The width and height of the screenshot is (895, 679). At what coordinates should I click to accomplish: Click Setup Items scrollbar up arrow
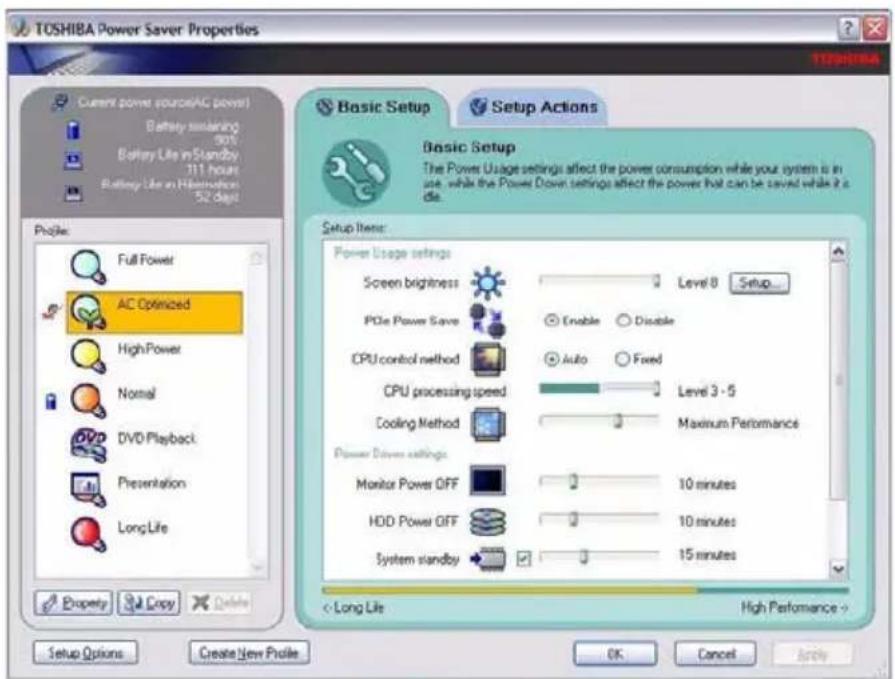(838, 251)
